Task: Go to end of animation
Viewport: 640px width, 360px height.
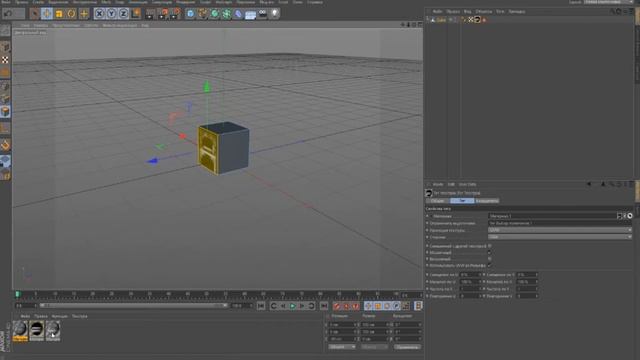Action: click(x=324, y=306)
